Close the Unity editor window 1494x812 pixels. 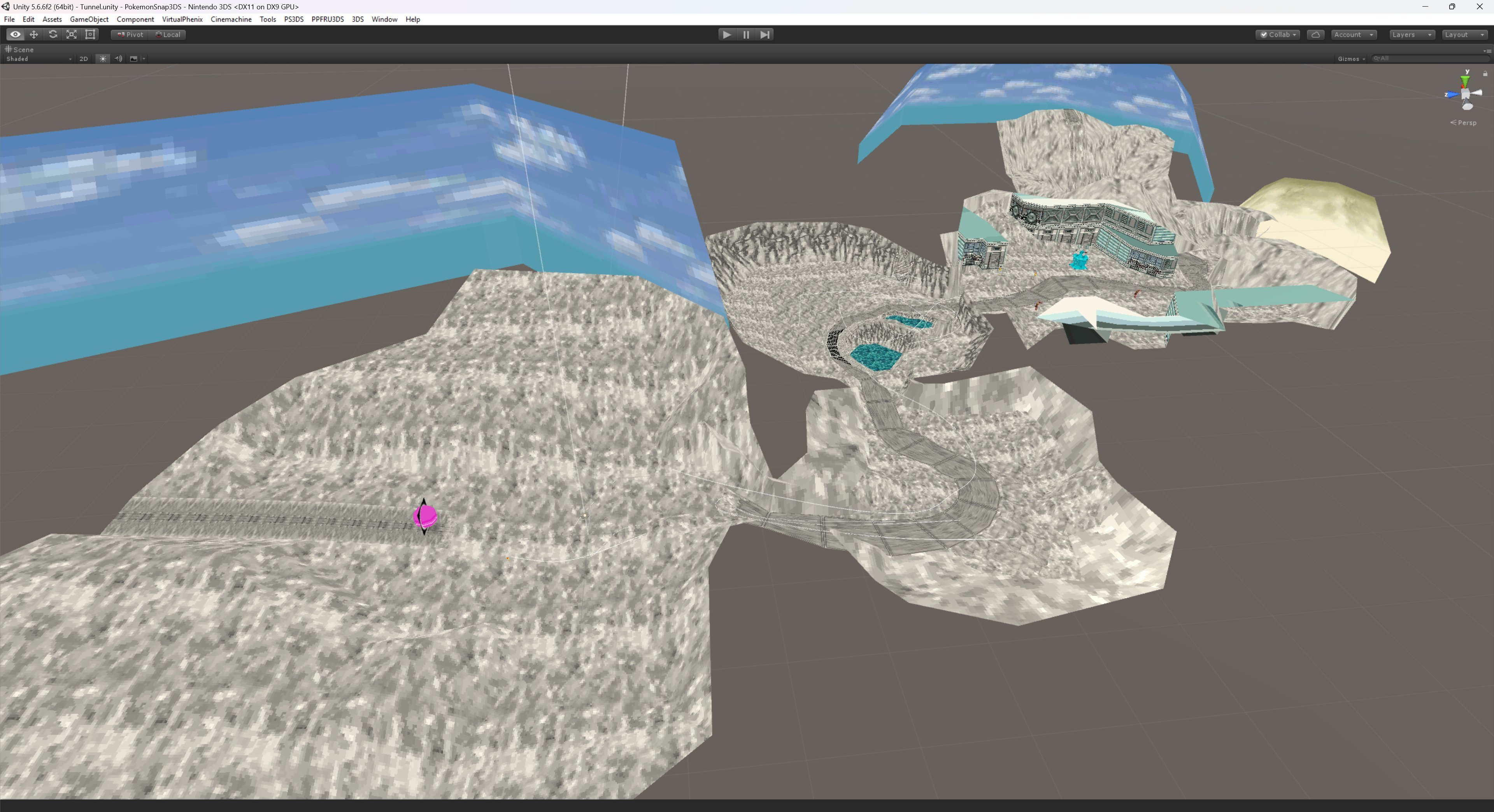coord(1480,6)
